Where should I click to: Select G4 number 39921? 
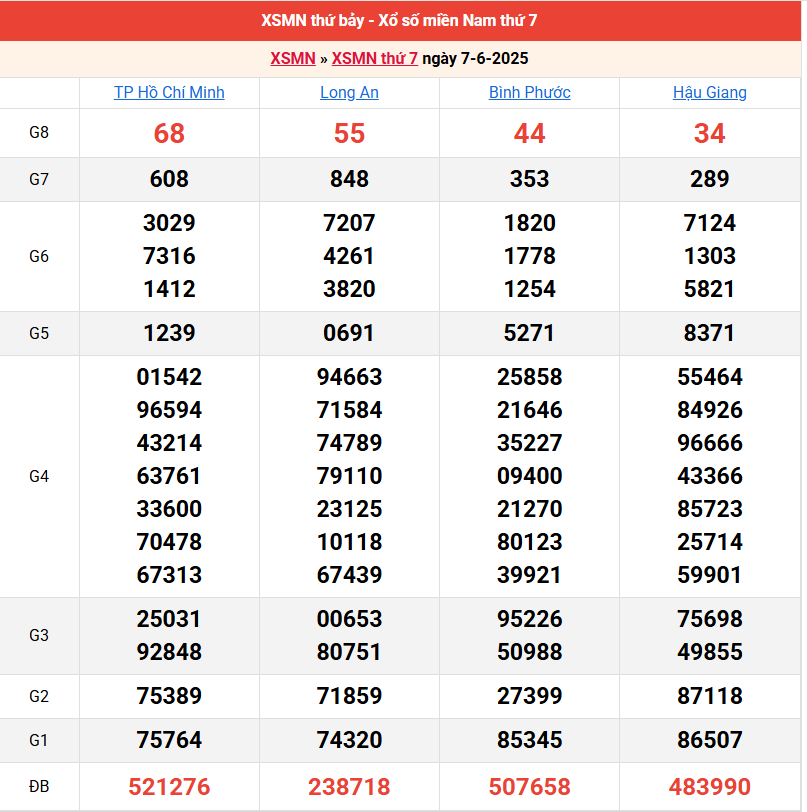529,575
